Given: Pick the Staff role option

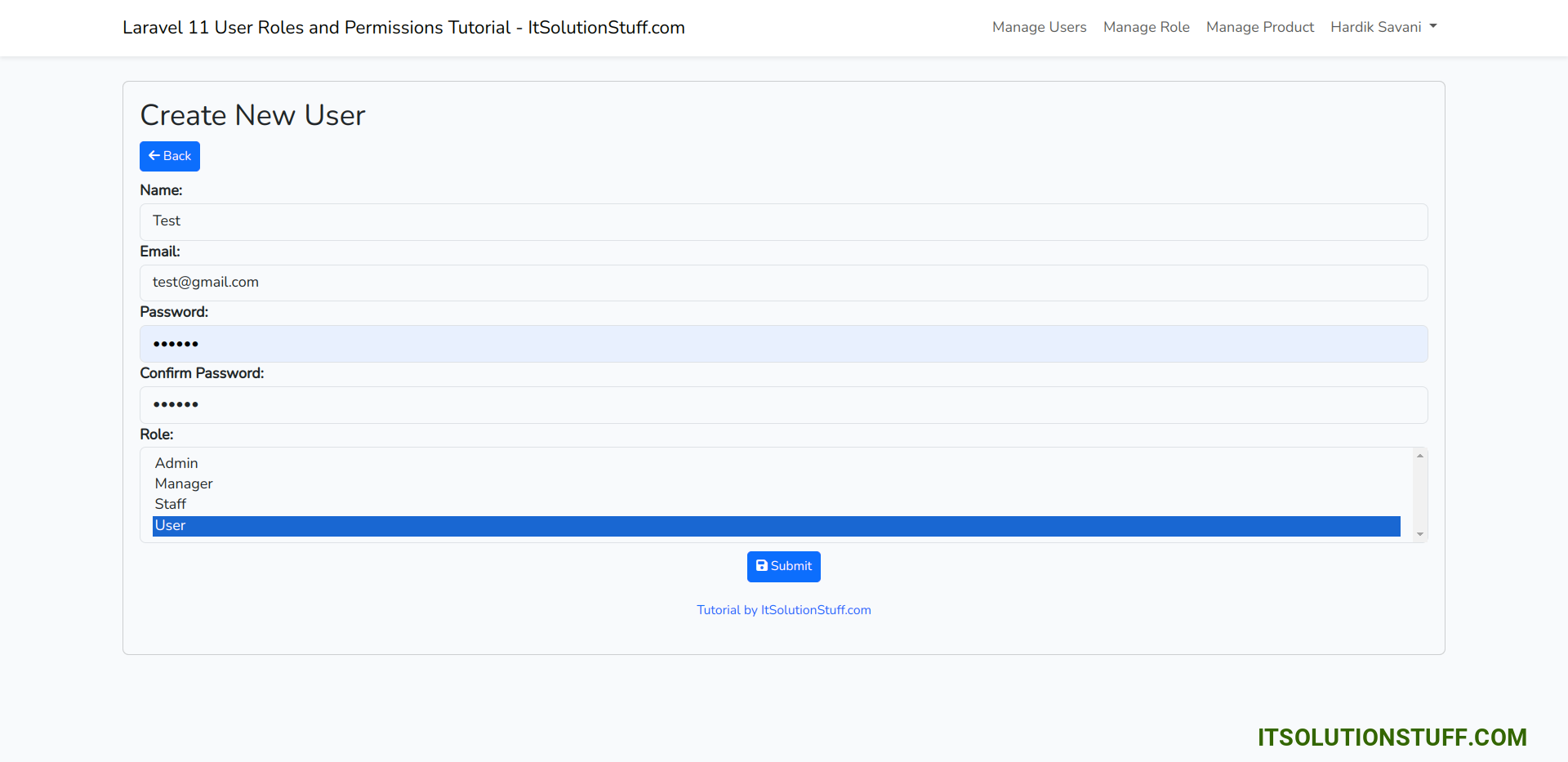Looking at the screenshot, I should pyautogui.click(x=171, y=504).
